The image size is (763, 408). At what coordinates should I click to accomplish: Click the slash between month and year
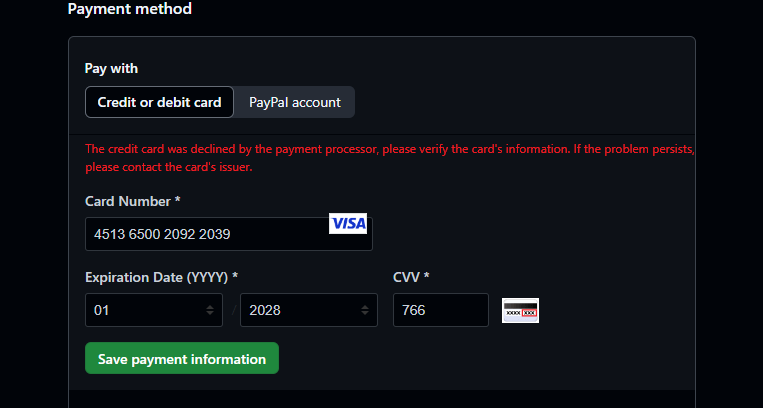234,310
